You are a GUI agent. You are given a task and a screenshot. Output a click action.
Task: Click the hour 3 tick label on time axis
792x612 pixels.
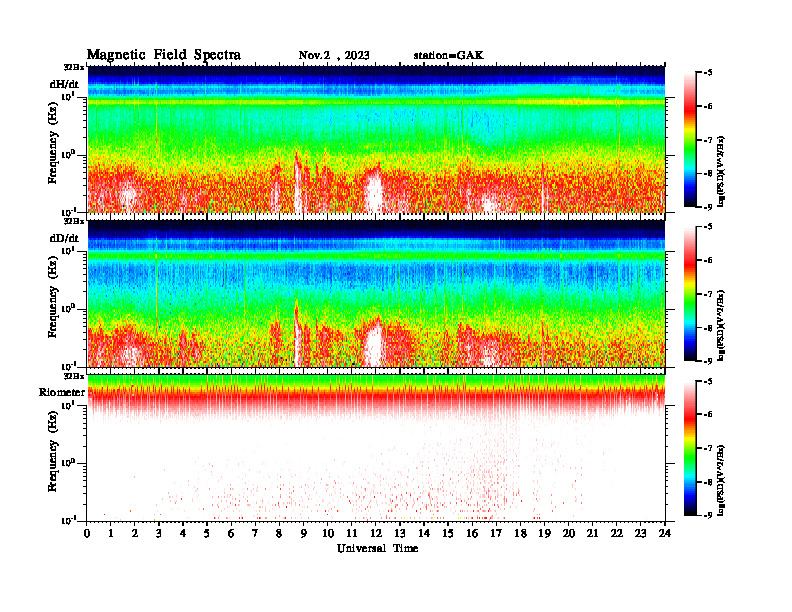tap(159, 534)
